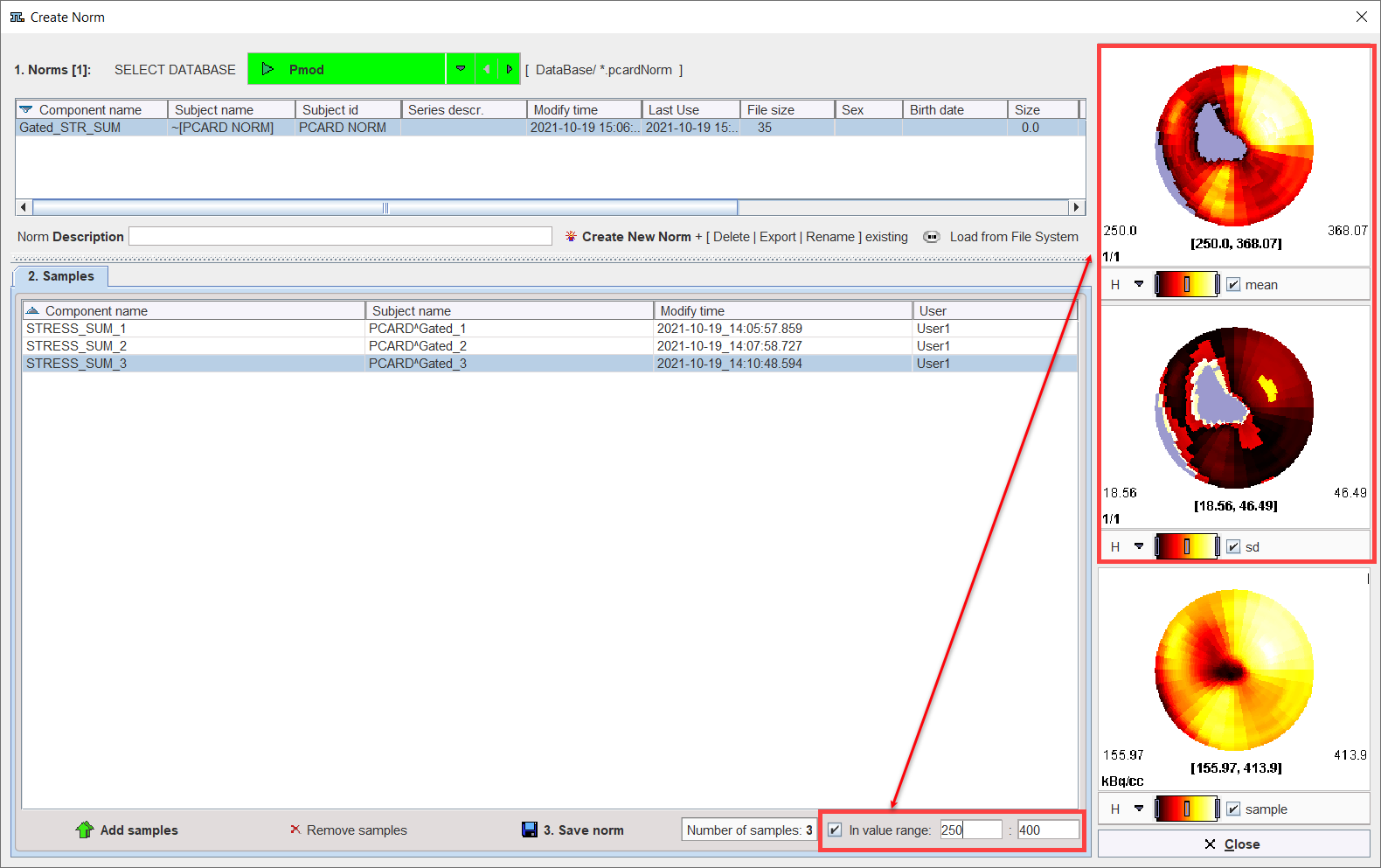Click the Close button X icon
The height and width of the screenshot is (868, 1381).
[x=1210, y=844]
